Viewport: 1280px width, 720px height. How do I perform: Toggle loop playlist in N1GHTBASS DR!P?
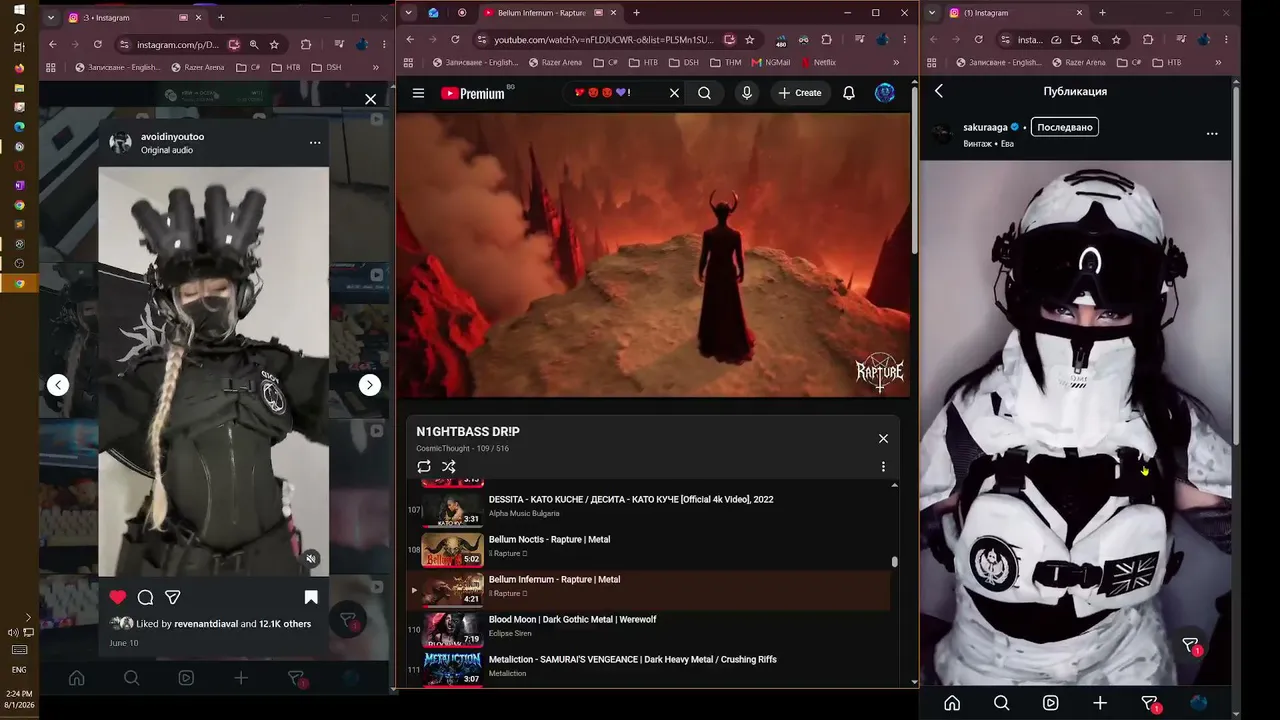424,467
